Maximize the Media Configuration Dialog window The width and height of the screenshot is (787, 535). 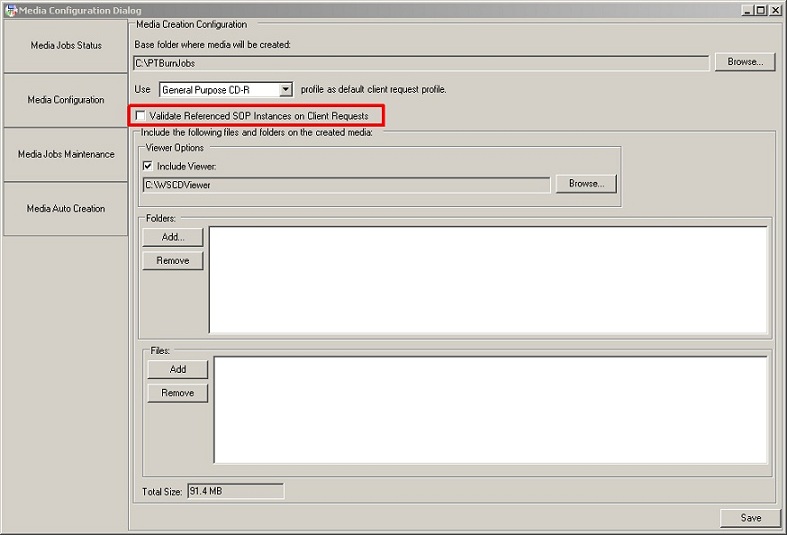click(761, 10)
